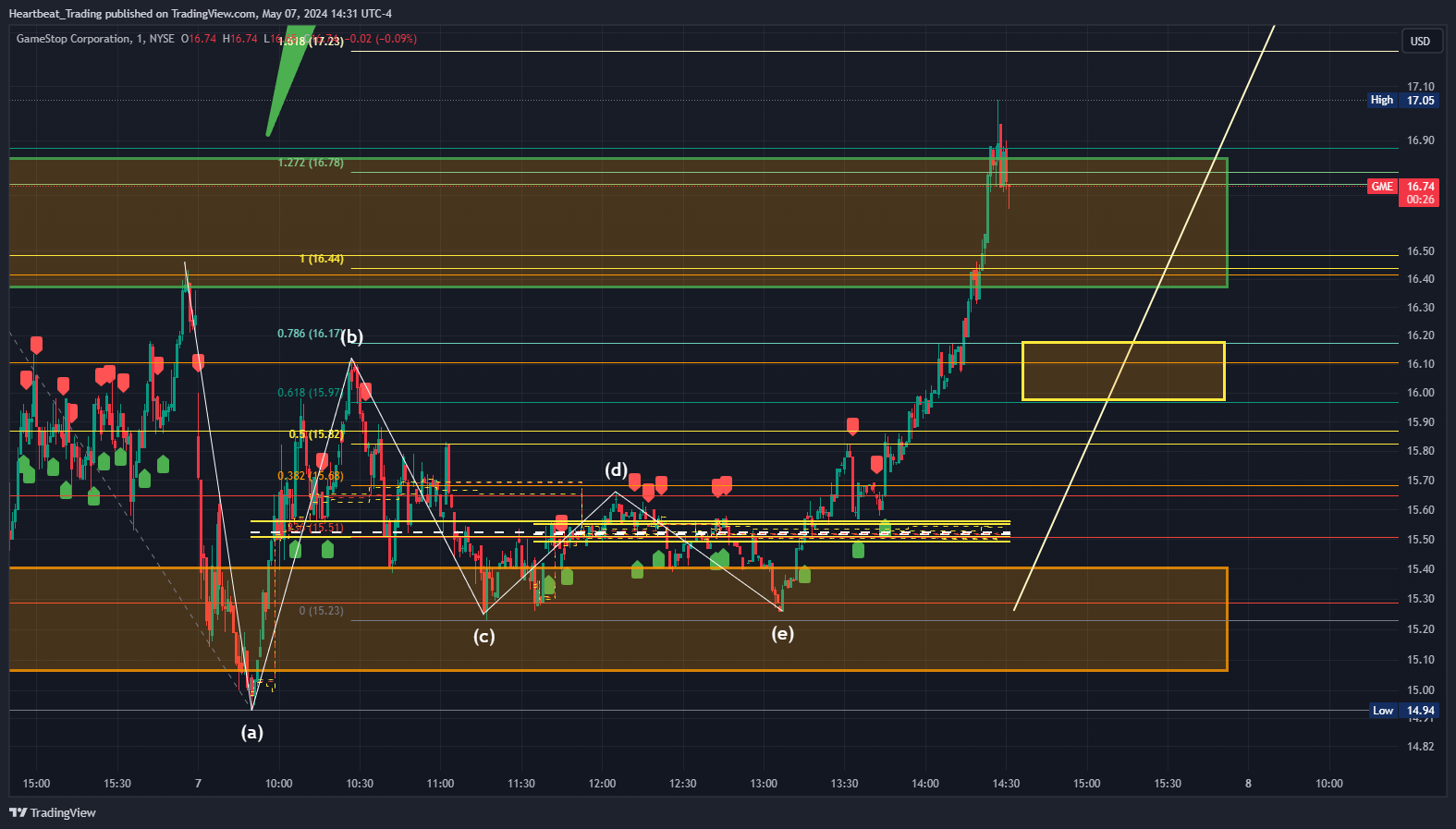Click the 1 (16.44) Fibonacci label
Image resolution: width=1456 pixels, height=829 pixels.
322,259
